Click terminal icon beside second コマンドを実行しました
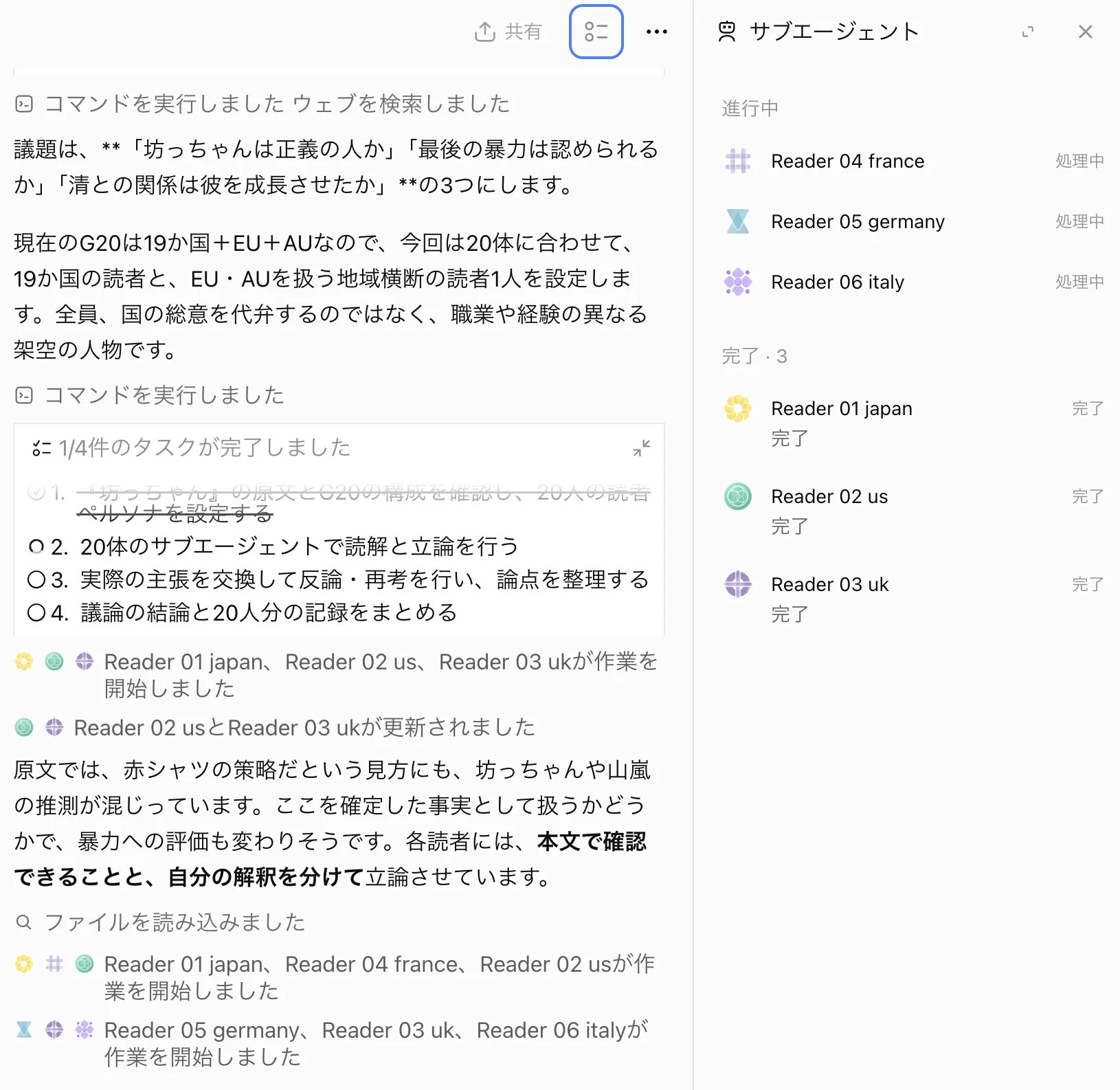 pyautogui.click(x=24, y=395)
